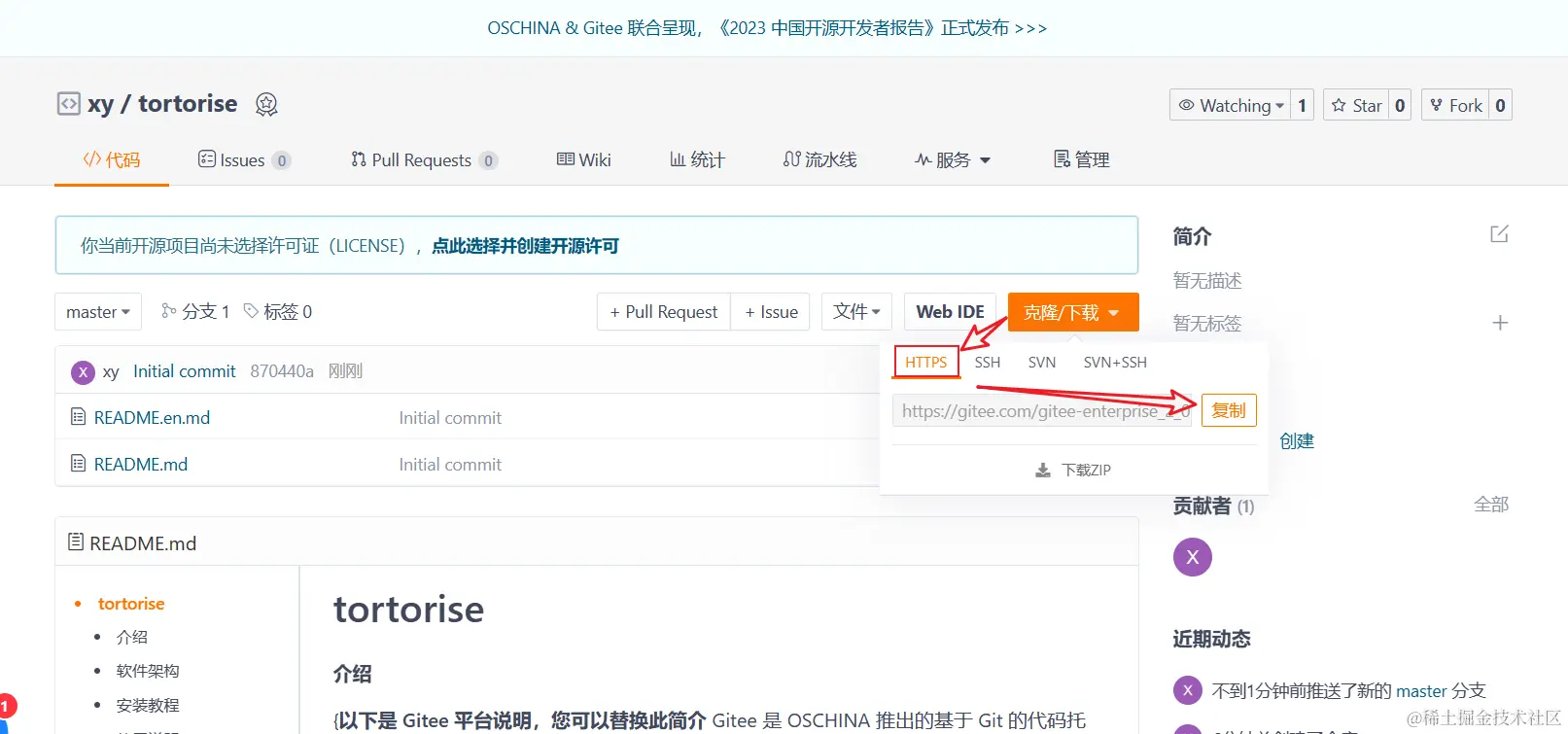Click the 复制 button to copy URL
This screenshot has width=1568, height=734.
(1229, 410)
